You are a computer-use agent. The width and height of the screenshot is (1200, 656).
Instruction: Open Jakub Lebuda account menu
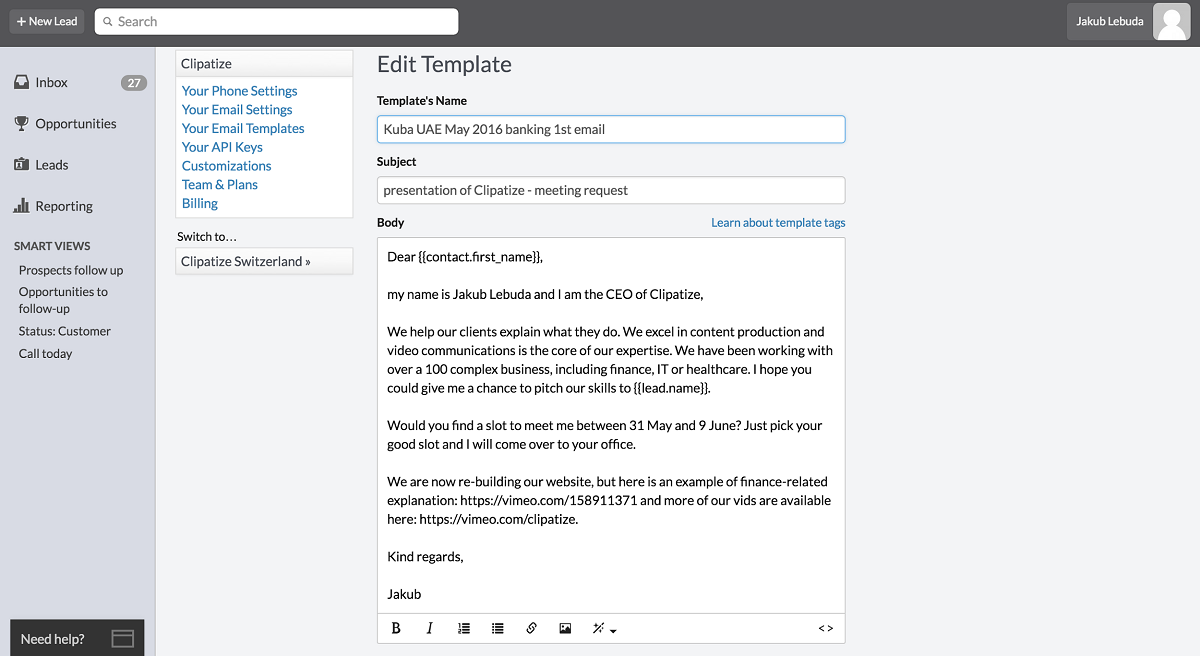(x=1109, y=21)
